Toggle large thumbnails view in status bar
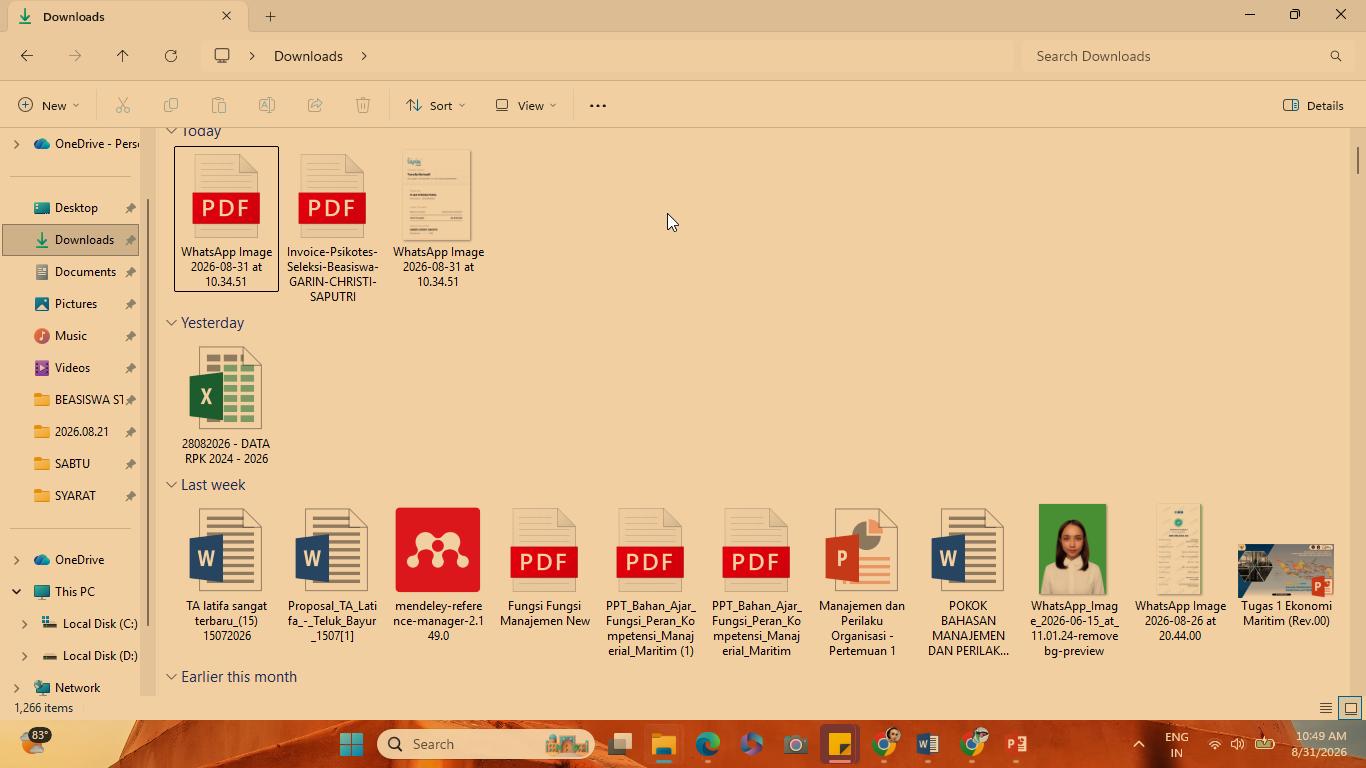Viewport: 1366px width, 768px height. click(1350, 708)
